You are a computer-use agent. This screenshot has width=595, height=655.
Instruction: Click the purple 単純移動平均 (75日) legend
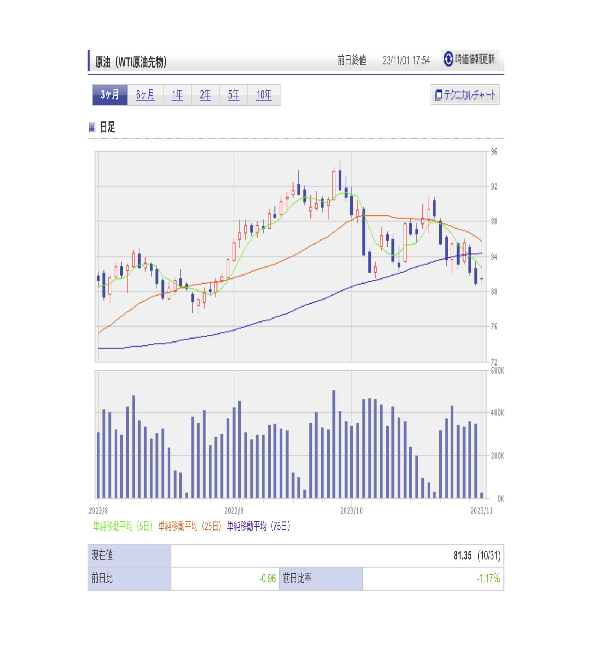pyautogui.click(x=258, y=526)
